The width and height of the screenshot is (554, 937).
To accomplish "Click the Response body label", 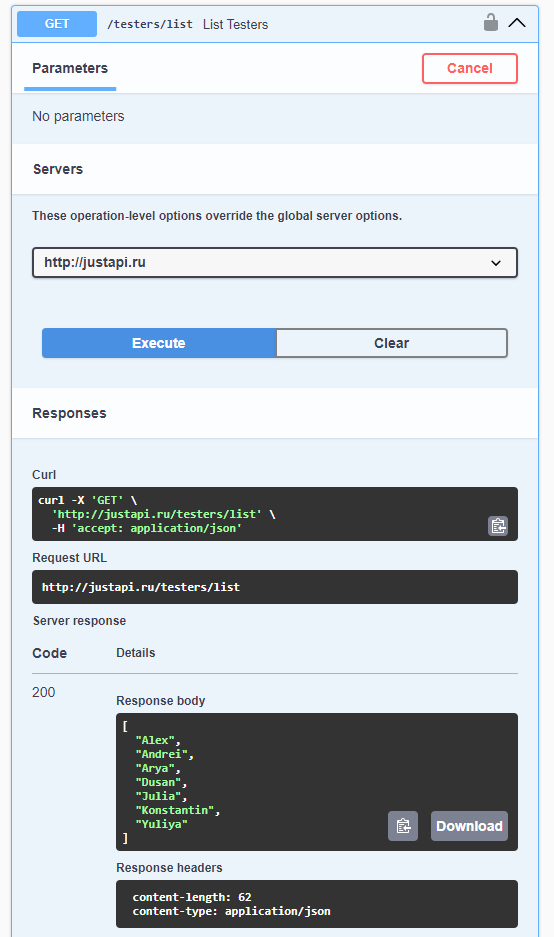I will pyautogui.click(x=161, y=700).
